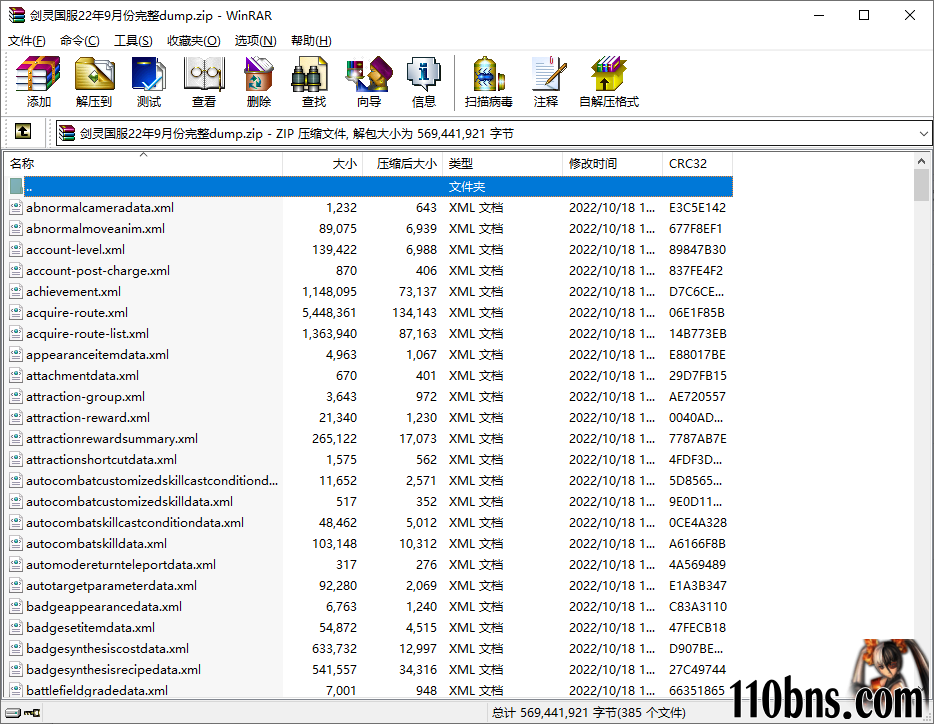Select the parent folder '..' row
This screenshot has height=724, width=934.
(371, 187)
